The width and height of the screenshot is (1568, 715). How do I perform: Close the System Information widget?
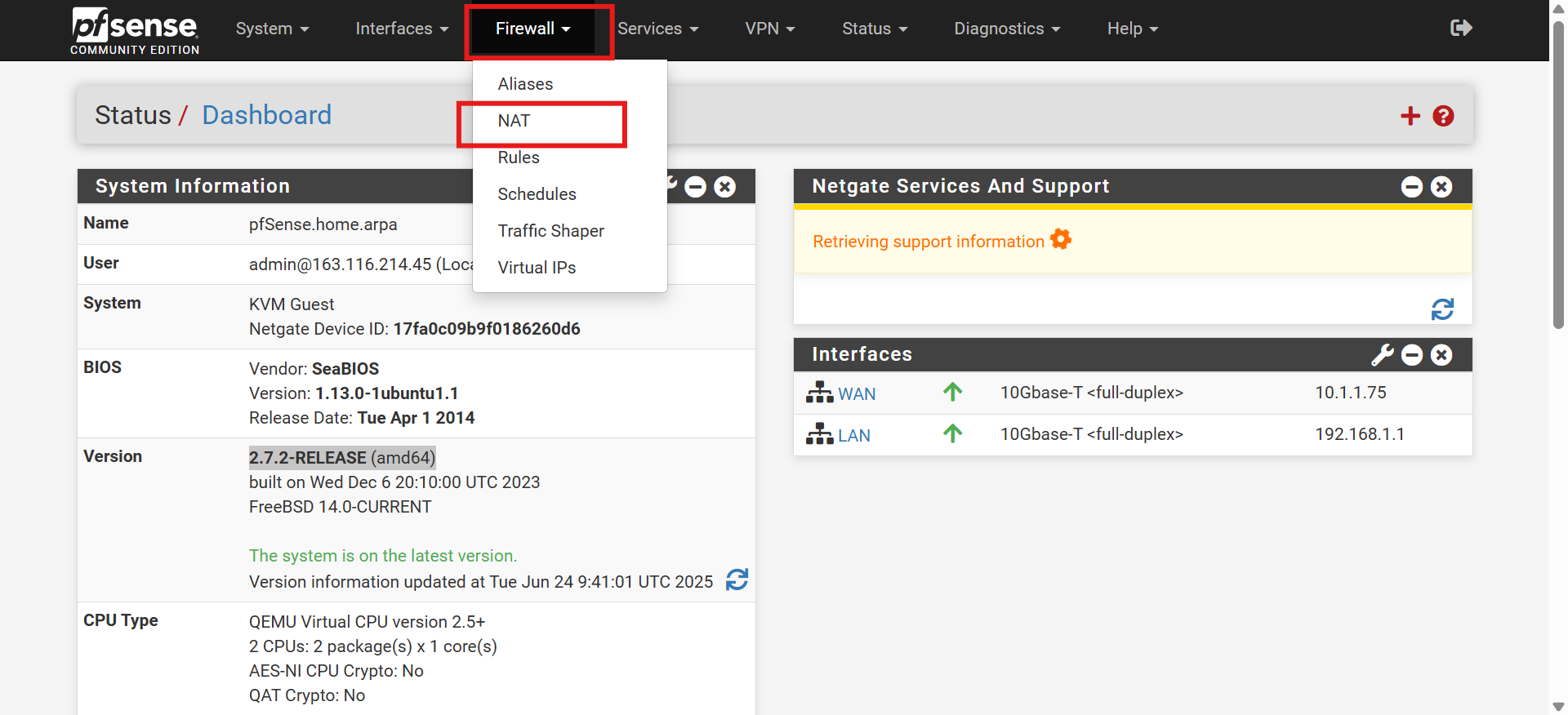724,187
